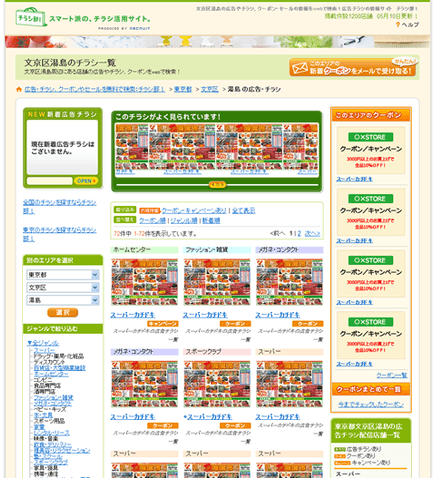Viewport: 434px width, 478px height.
Task: Click the yellow OPEN button
Action: click(x=86, y=181)
